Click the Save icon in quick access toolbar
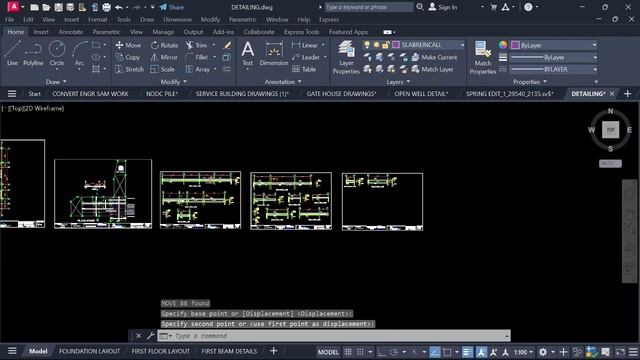The width and height of the screenshot is (640, 360). pyautogui.click(x=58, y=7)
